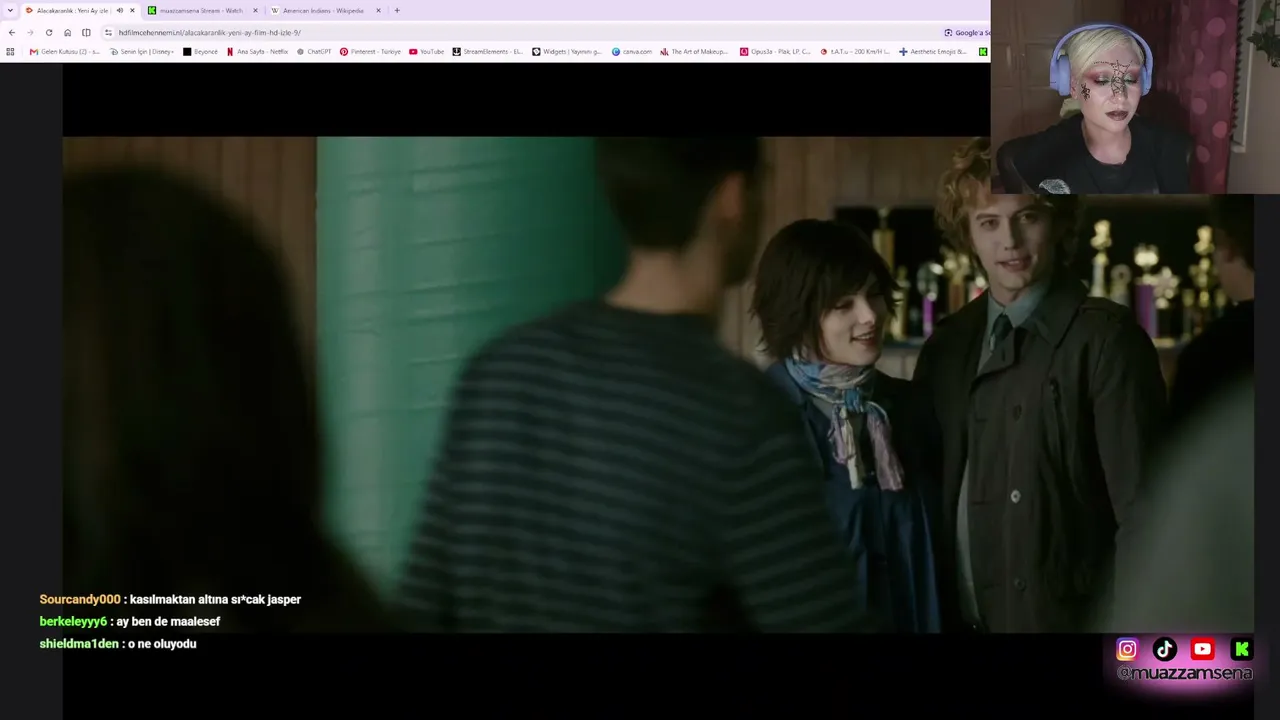Close the muazzamsena Stream tab

[x=255, y=11]
